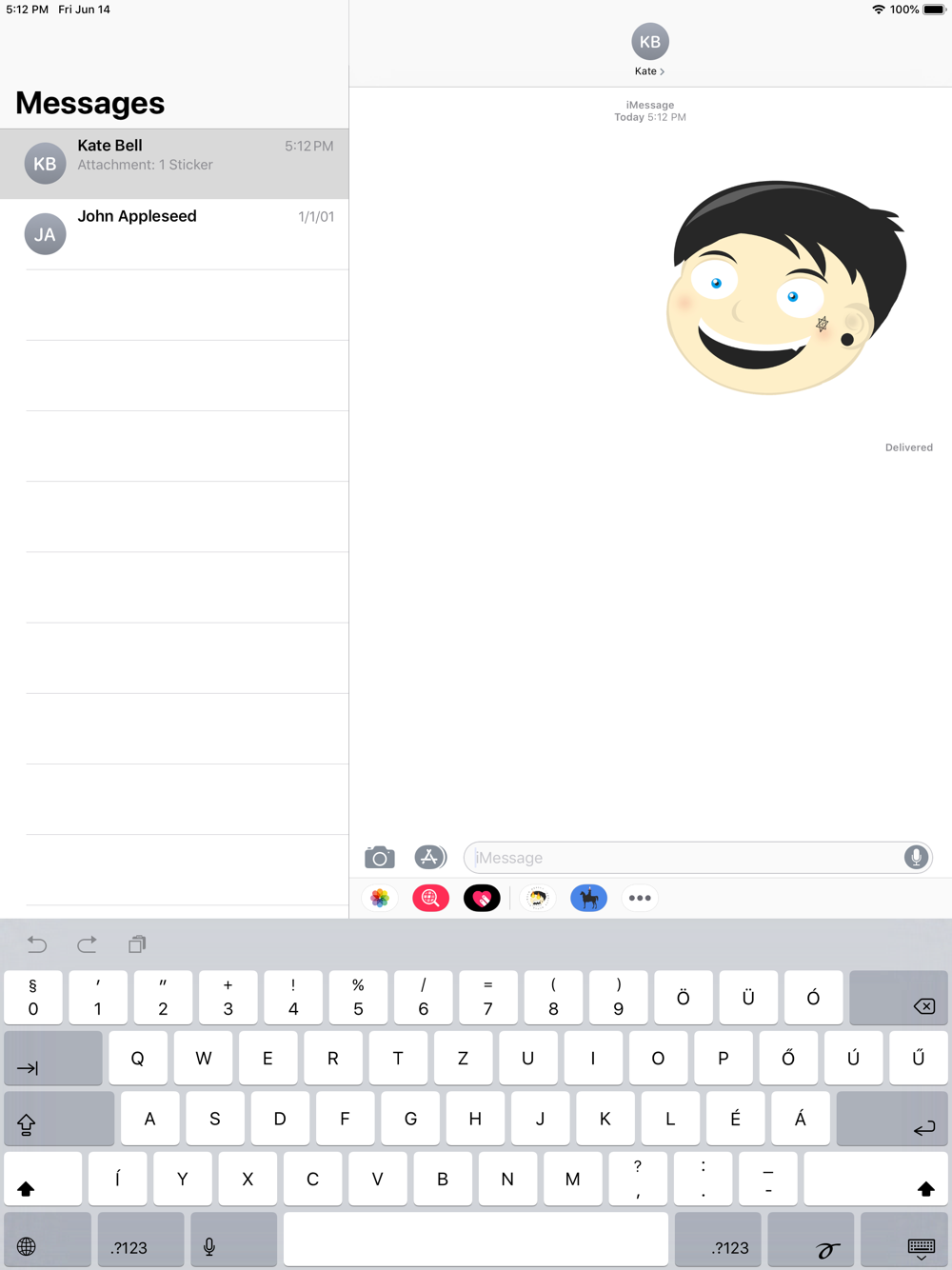952x1270 pixels.
Task: Tap the 5 and % key
Action: [358, 998]
